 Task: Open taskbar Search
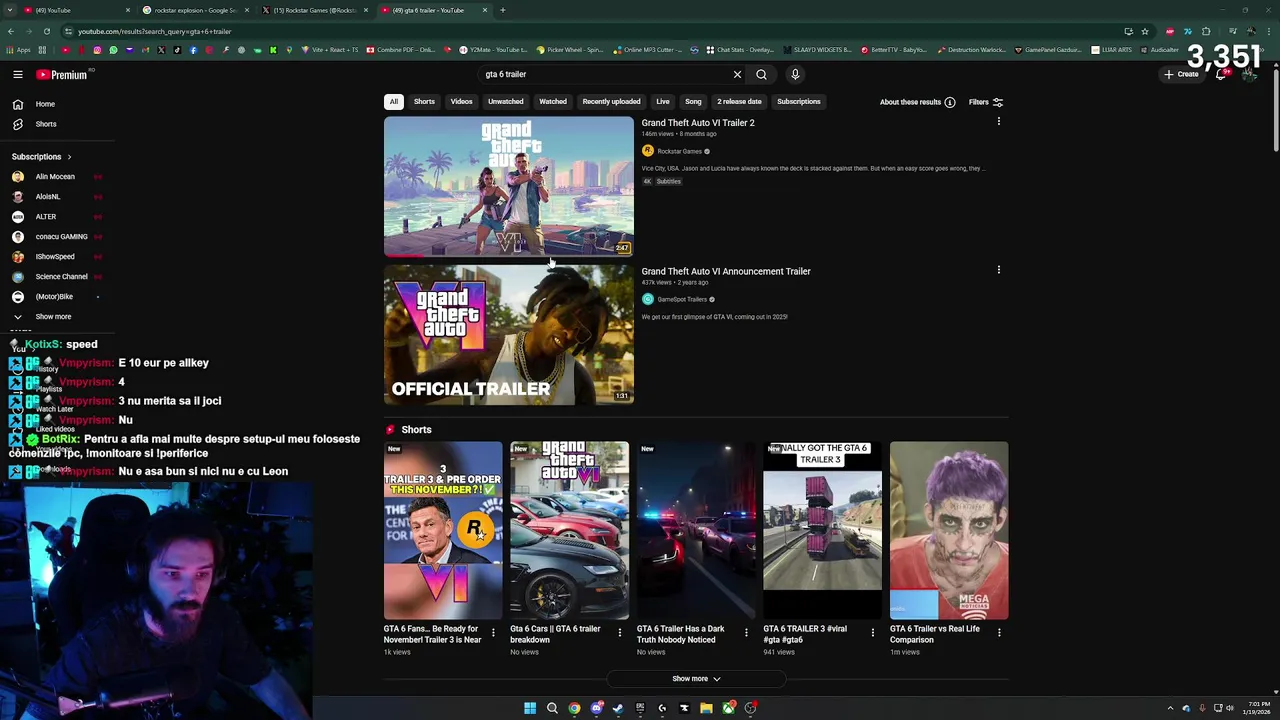point(552,708)
